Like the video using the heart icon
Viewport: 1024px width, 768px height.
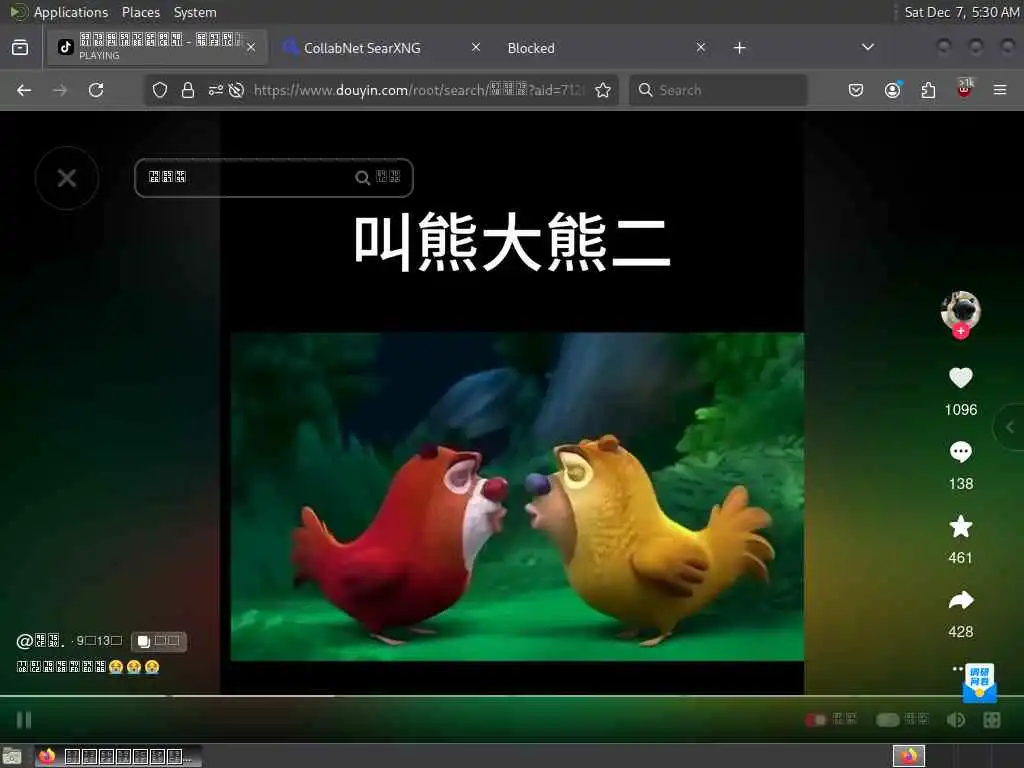[960, 377]
